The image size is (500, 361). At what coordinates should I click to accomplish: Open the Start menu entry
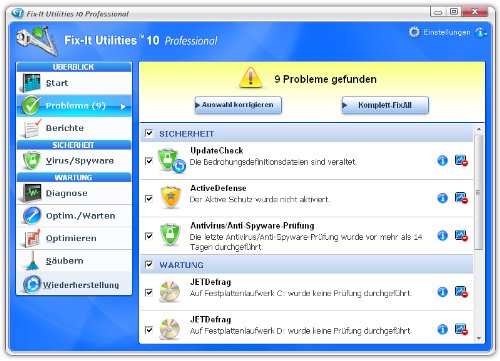74,83
